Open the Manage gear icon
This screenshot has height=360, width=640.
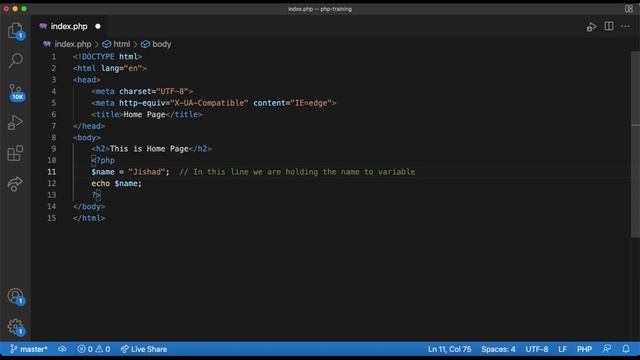[16, 327]
